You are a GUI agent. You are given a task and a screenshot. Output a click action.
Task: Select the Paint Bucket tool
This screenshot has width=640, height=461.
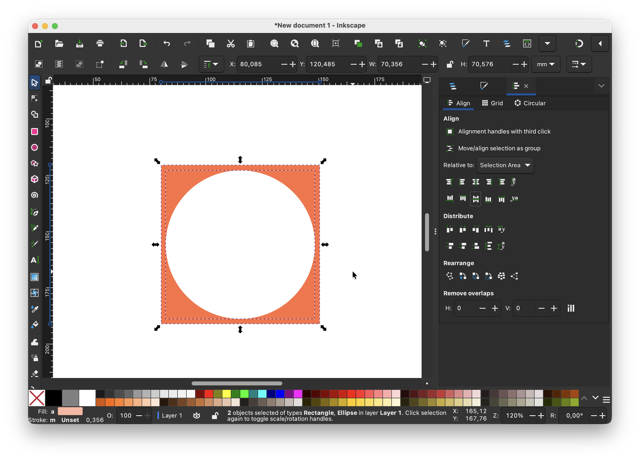point(35,325)
